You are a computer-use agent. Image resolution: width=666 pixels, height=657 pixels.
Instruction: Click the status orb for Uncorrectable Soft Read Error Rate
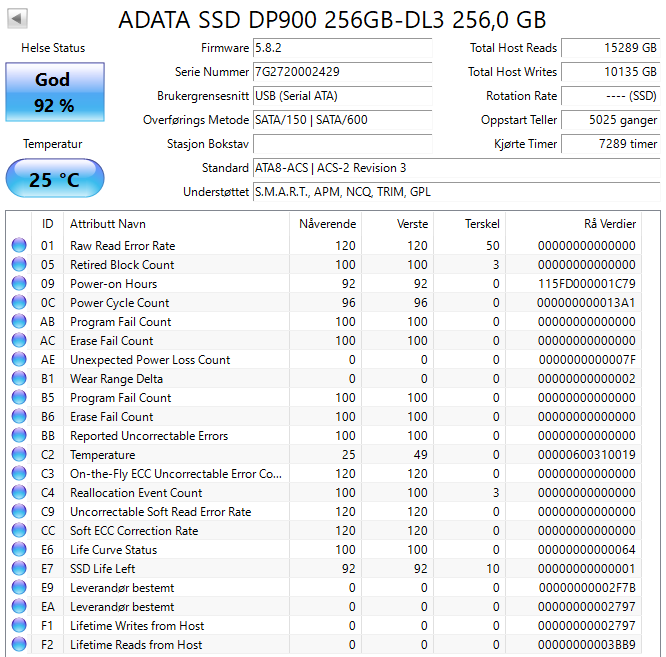(x=19, y=511)
